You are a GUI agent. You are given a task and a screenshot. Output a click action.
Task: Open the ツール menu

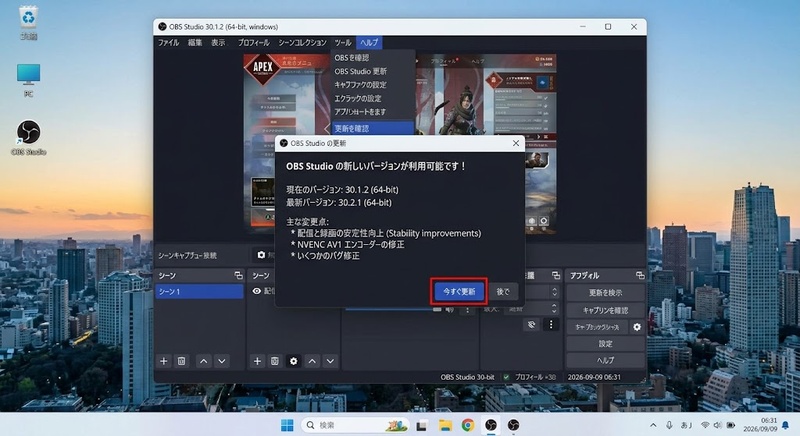click(343, 43)
